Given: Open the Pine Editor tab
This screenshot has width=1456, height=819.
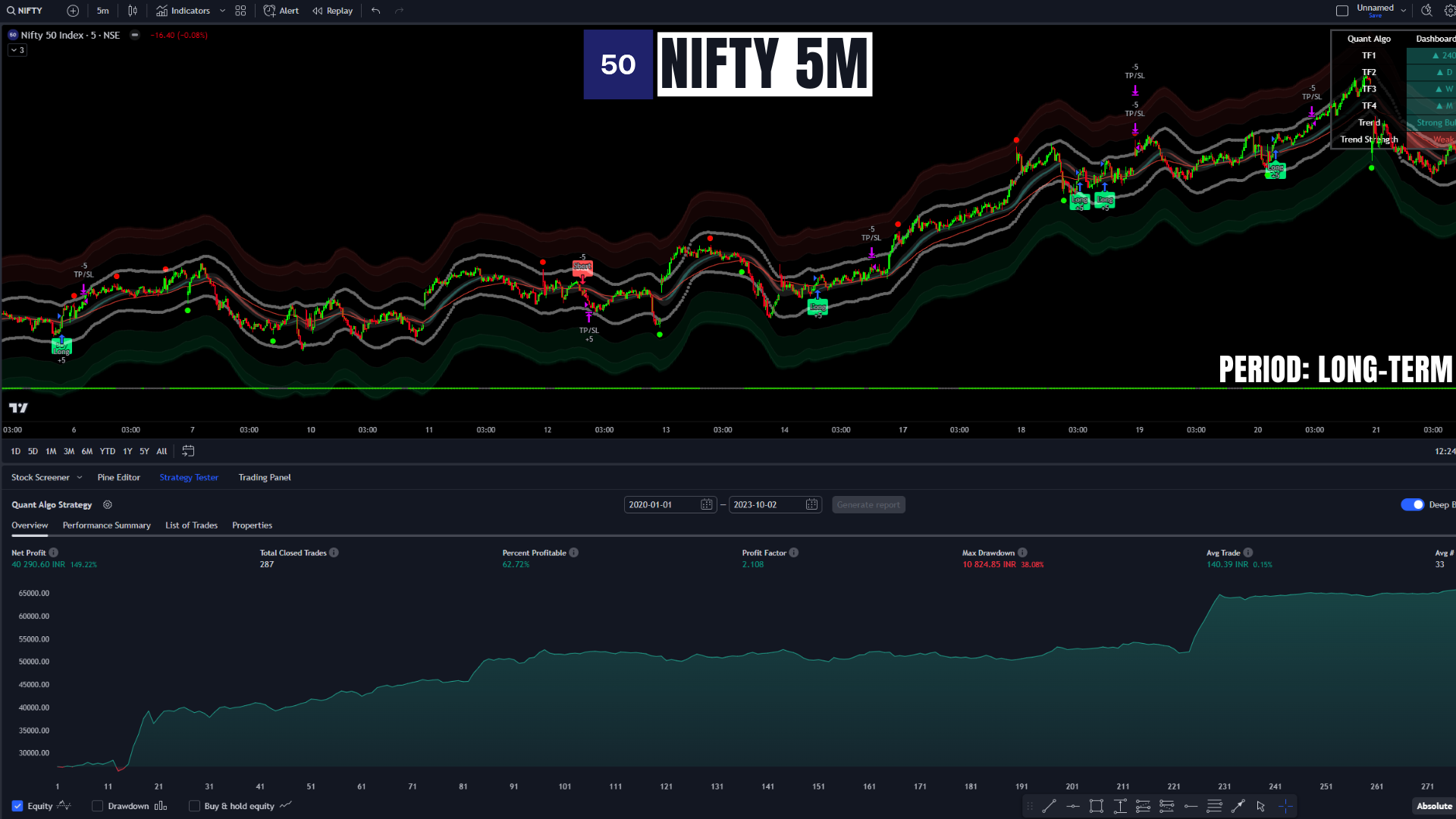Looking at the screenshot, I should click(x=118, y=478).
